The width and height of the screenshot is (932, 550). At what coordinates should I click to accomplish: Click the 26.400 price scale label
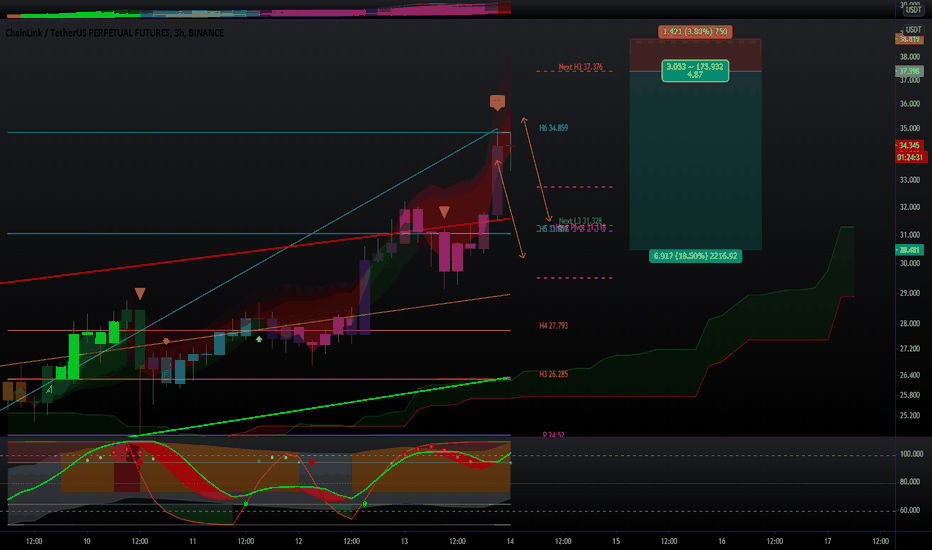coord(910,375)
